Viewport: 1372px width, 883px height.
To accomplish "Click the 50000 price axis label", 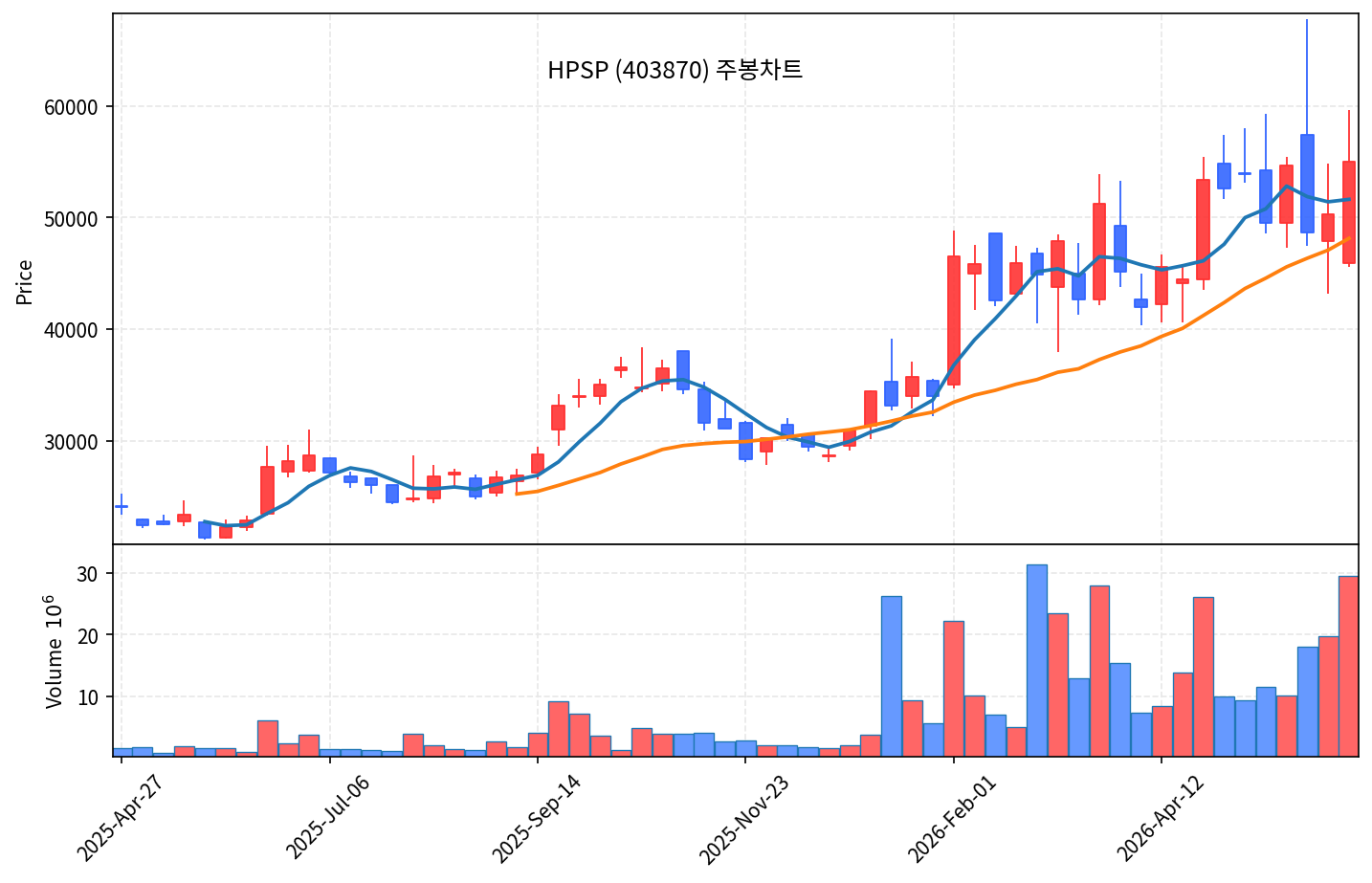I will [72, 218].
